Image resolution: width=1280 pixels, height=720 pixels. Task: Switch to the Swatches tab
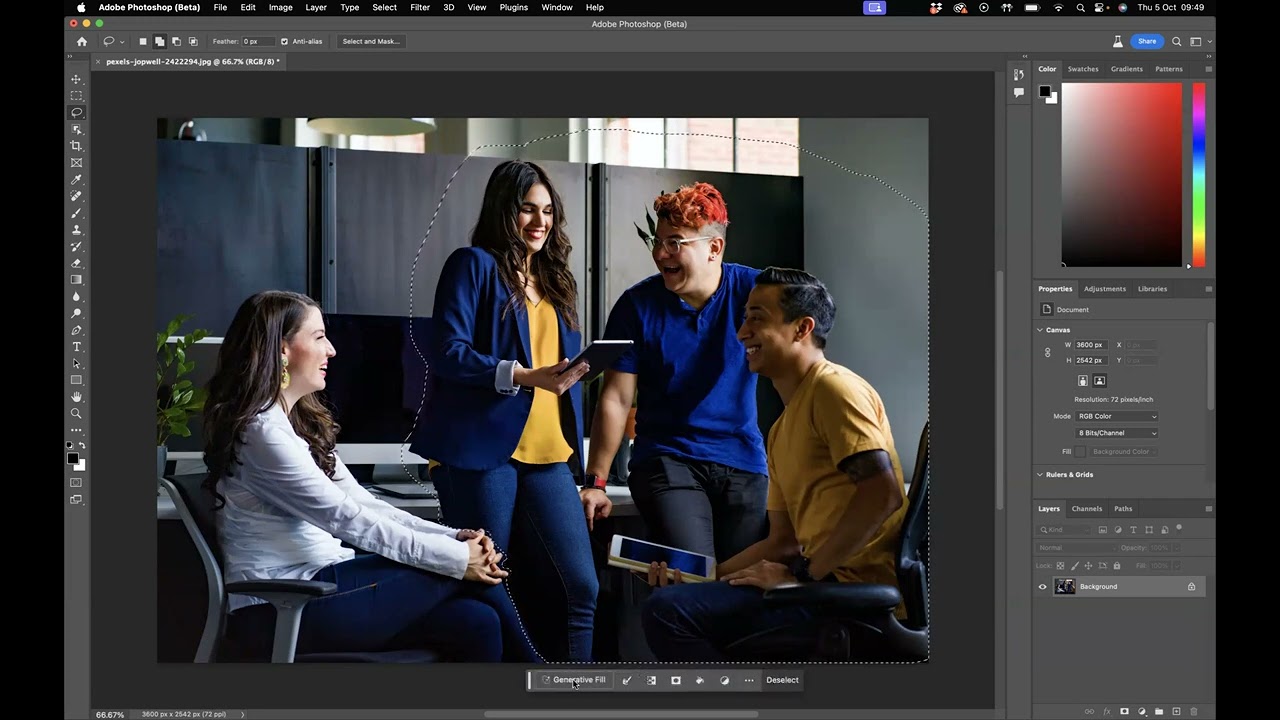[x=1083, y=69]
